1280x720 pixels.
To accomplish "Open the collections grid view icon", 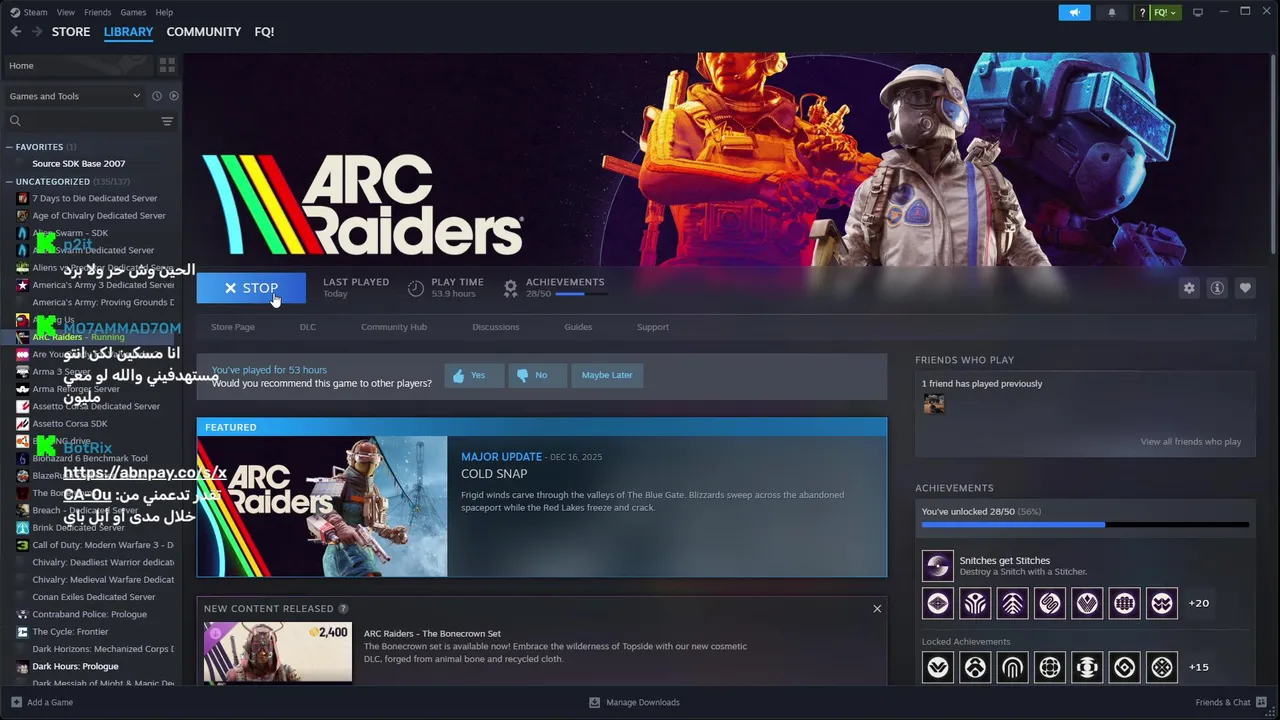I will pyautogui.click(x=167, y=65).
